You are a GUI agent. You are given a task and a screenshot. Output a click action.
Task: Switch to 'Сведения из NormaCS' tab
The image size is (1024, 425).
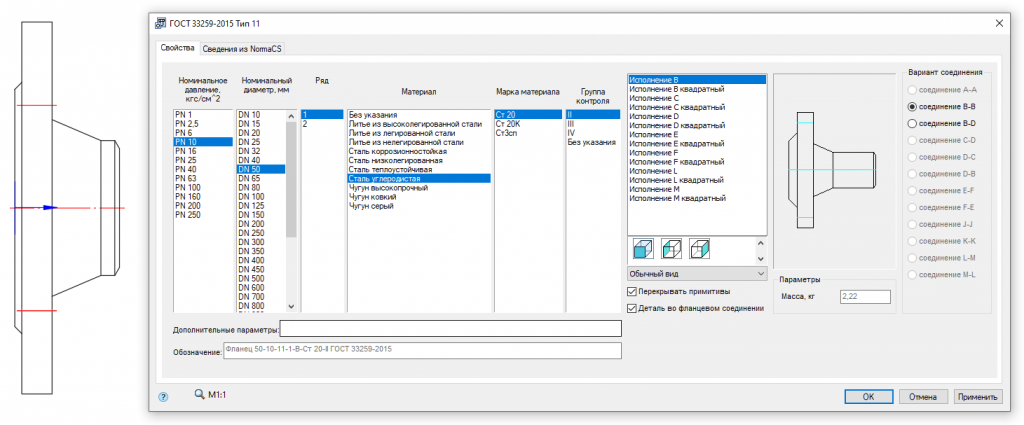click(x=244, y=48)
